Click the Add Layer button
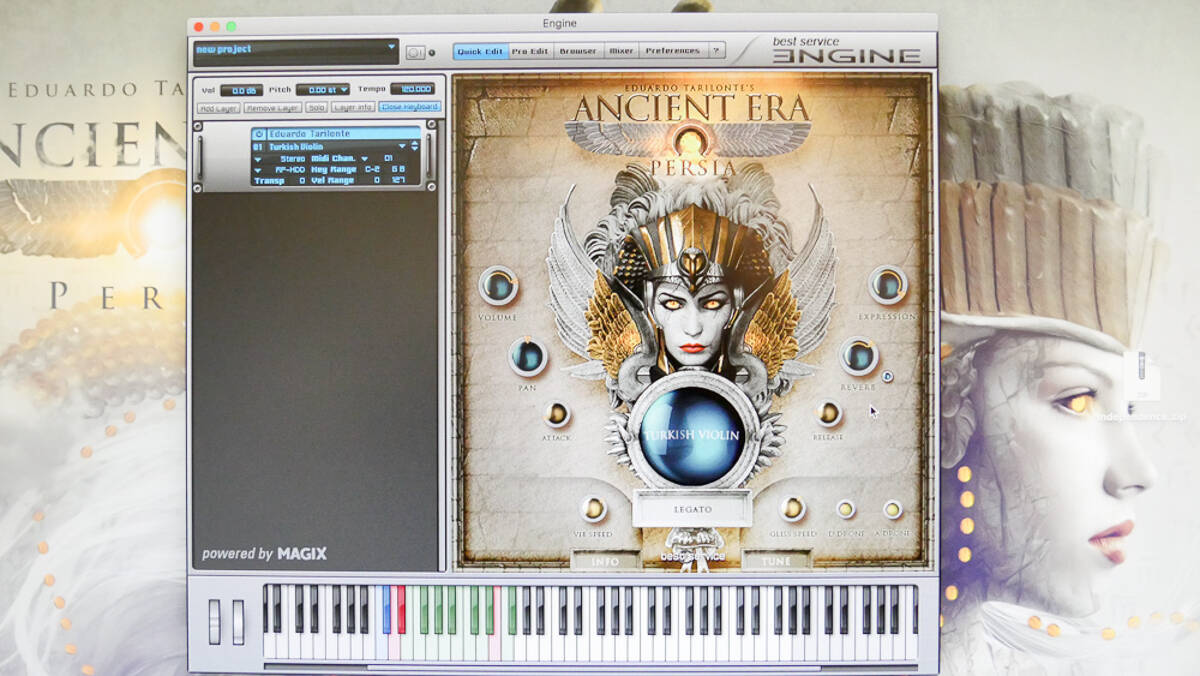 pos(219,107)
